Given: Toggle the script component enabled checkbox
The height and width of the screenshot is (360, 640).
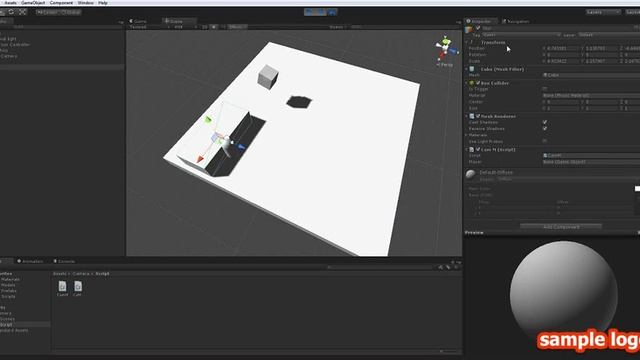Looking at the screenshot, I should click(478, 149).
